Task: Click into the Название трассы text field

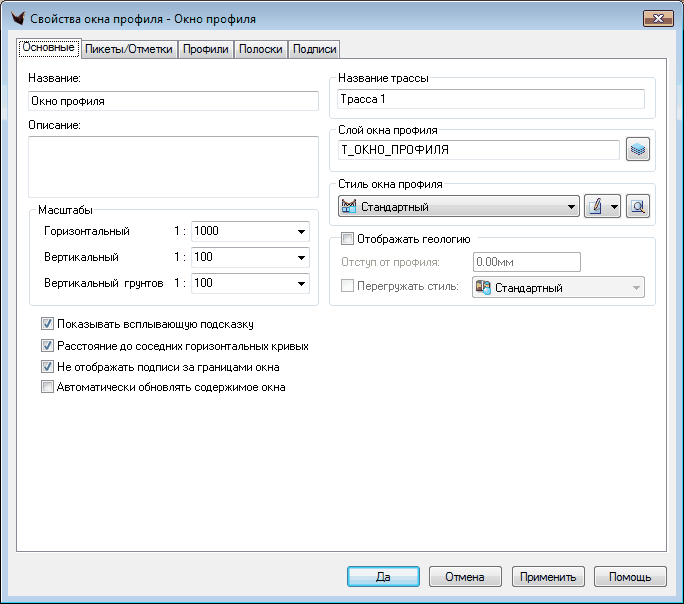Action: coord(490,100)
